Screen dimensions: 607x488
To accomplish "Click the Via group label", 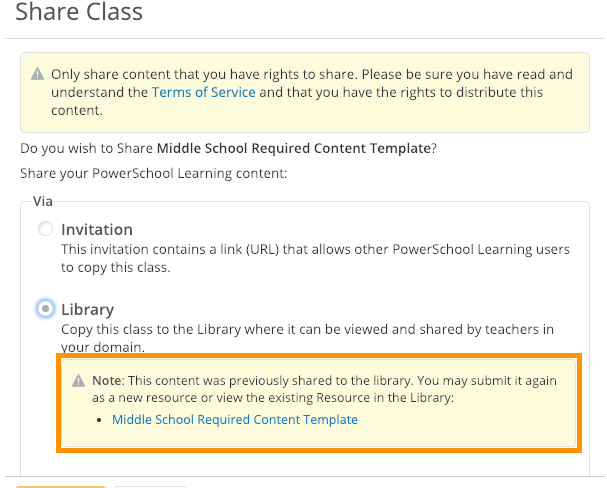I will pos(43,200).
